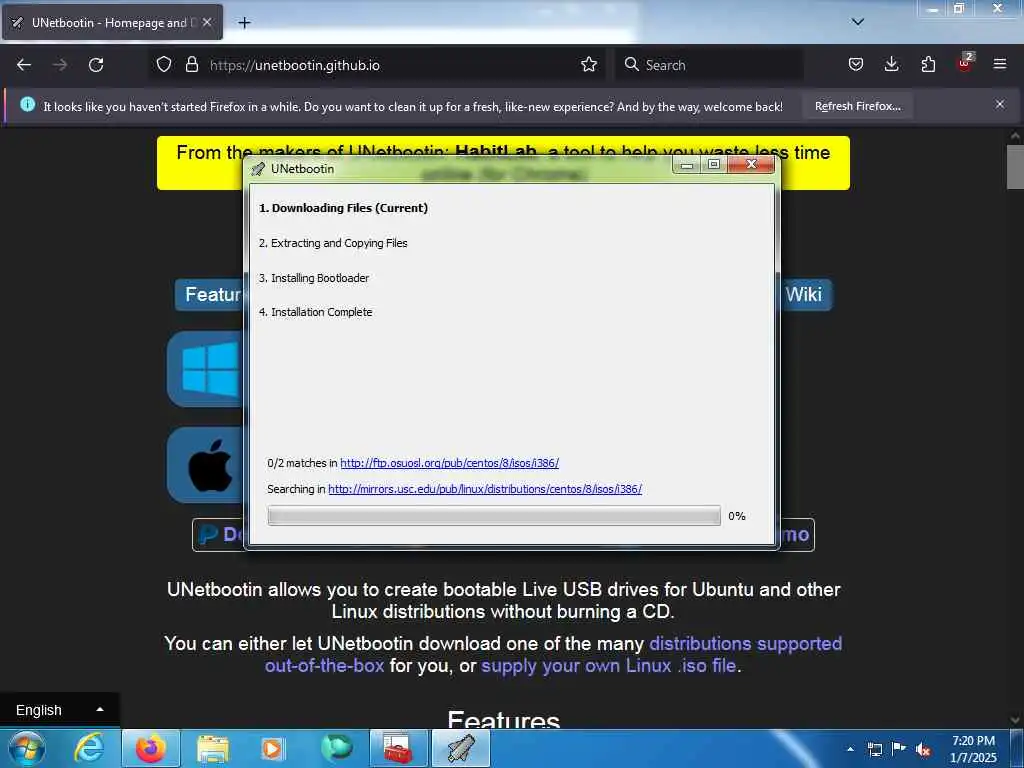Click the PayPal donate button
Screen dimensions: 1024x768
tap(219, 535)
